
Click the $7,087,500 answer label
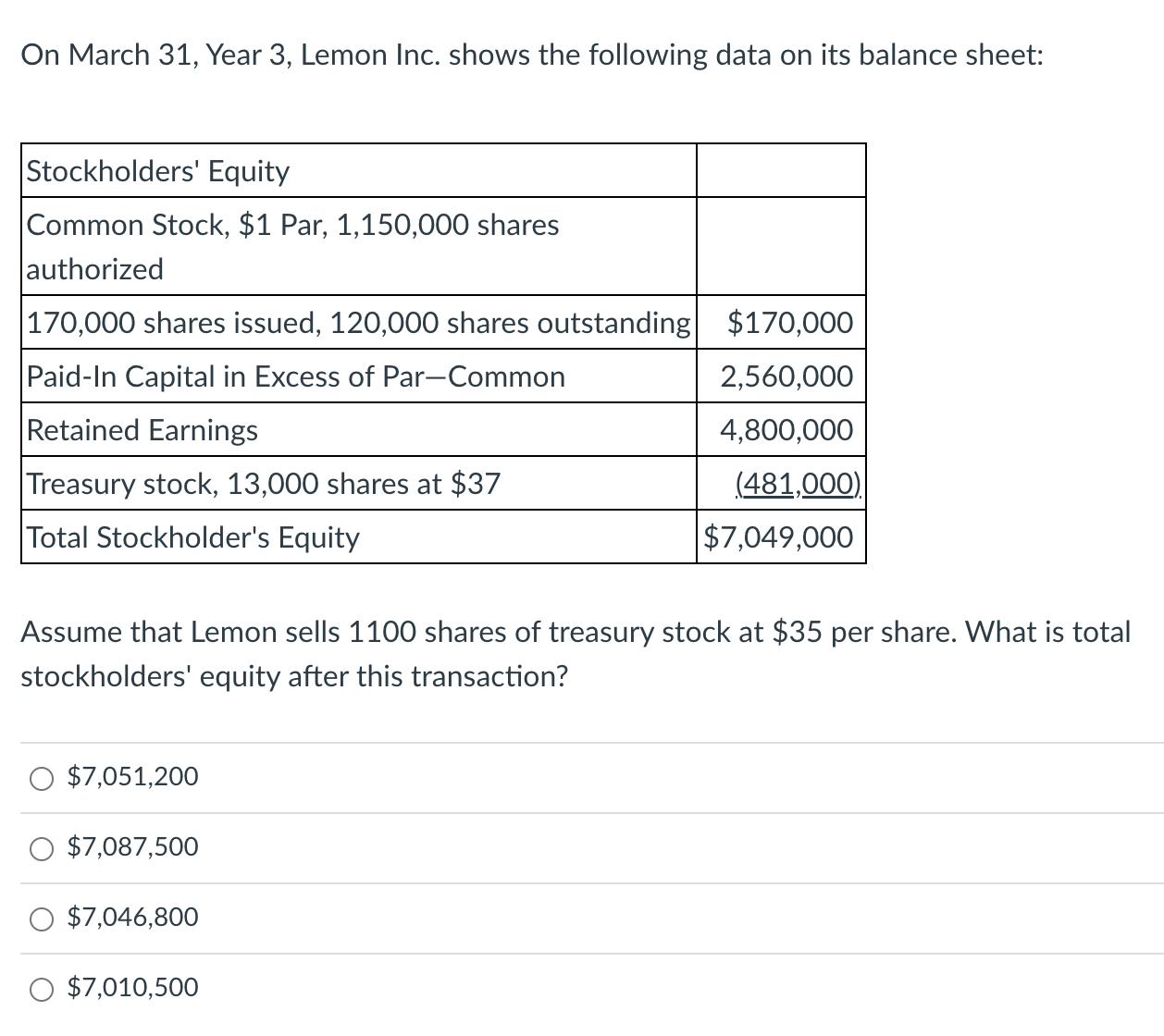[131, 847]
